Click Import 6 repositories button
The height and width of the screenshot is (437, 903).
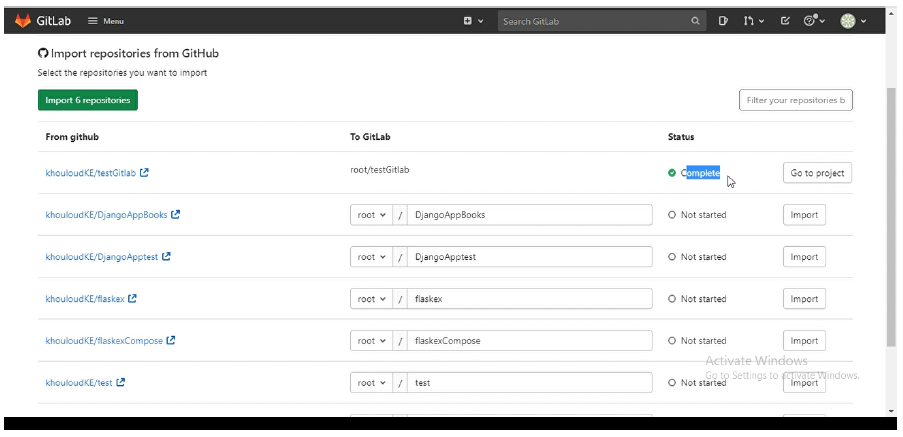88,100
